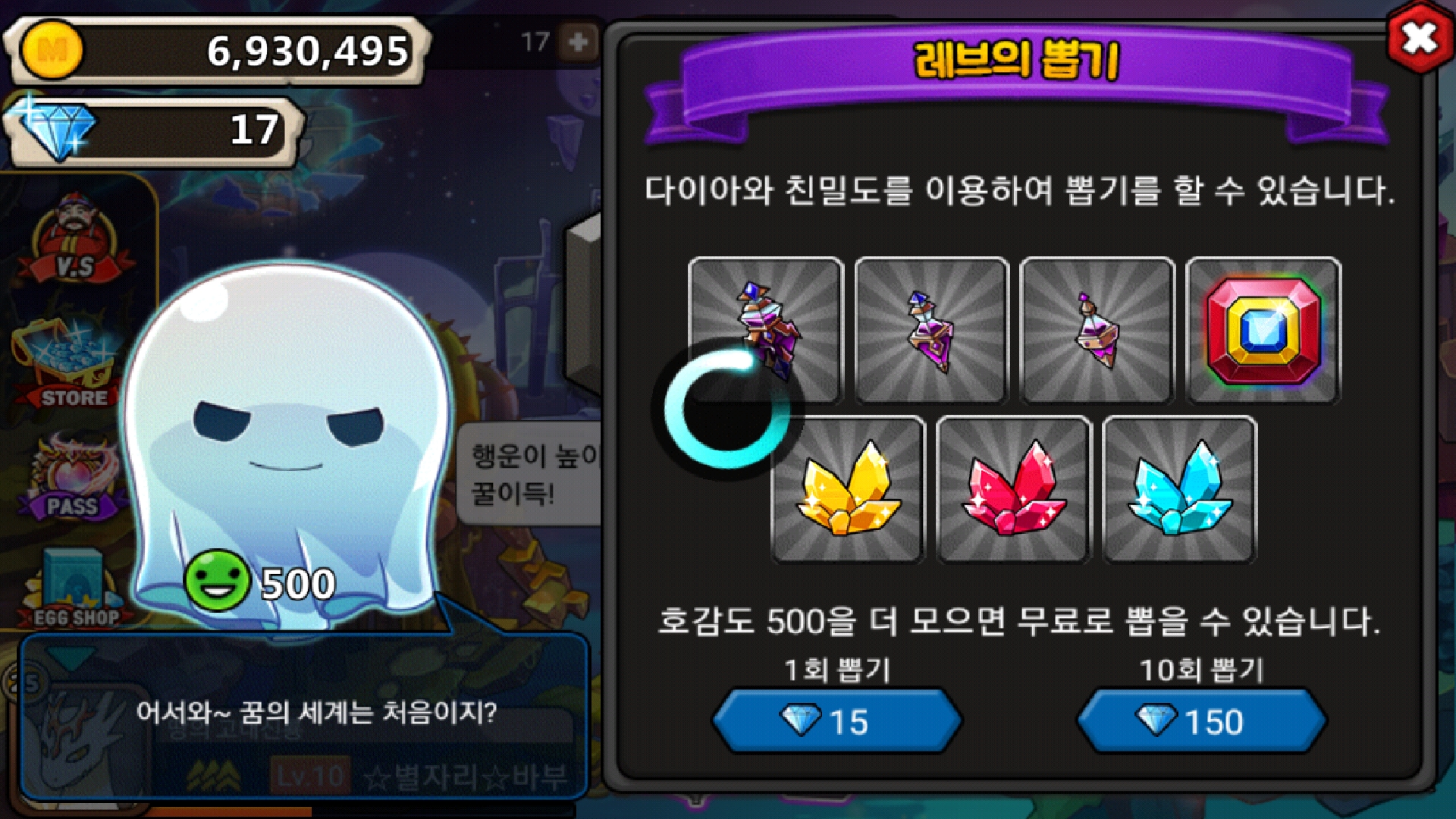Viewport: 1456px width, 819px height.
Task: Select the yellow crystal reward
Action: 849,489
